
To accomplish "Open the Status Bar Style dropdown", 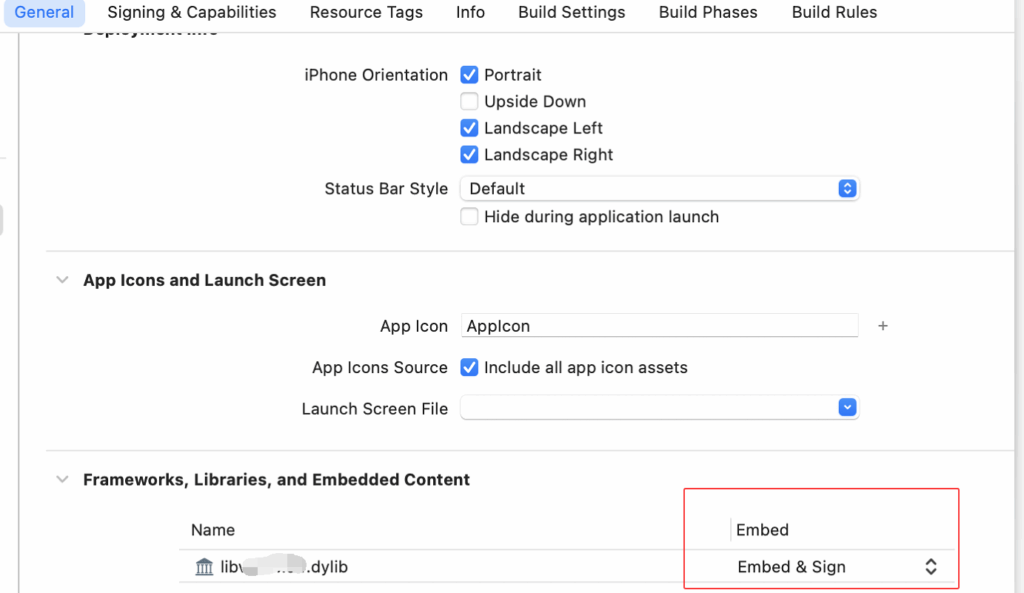I will pos(659,188).
